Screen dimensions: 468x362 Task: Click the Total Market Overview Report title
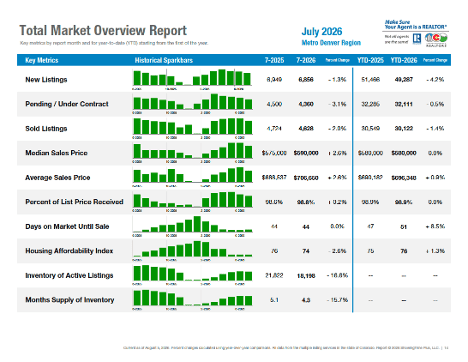103,30
